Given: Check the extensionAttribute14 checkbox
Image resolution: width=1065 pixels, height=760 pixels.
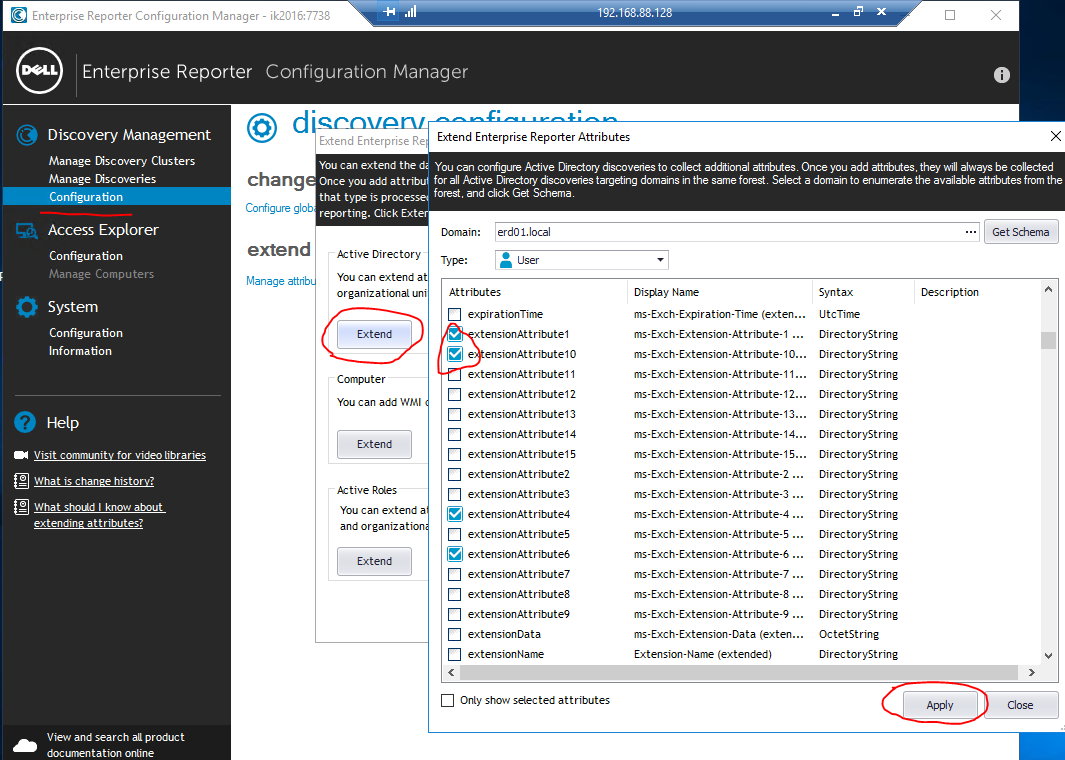Looking at the screenshot, I should point(454,435).
